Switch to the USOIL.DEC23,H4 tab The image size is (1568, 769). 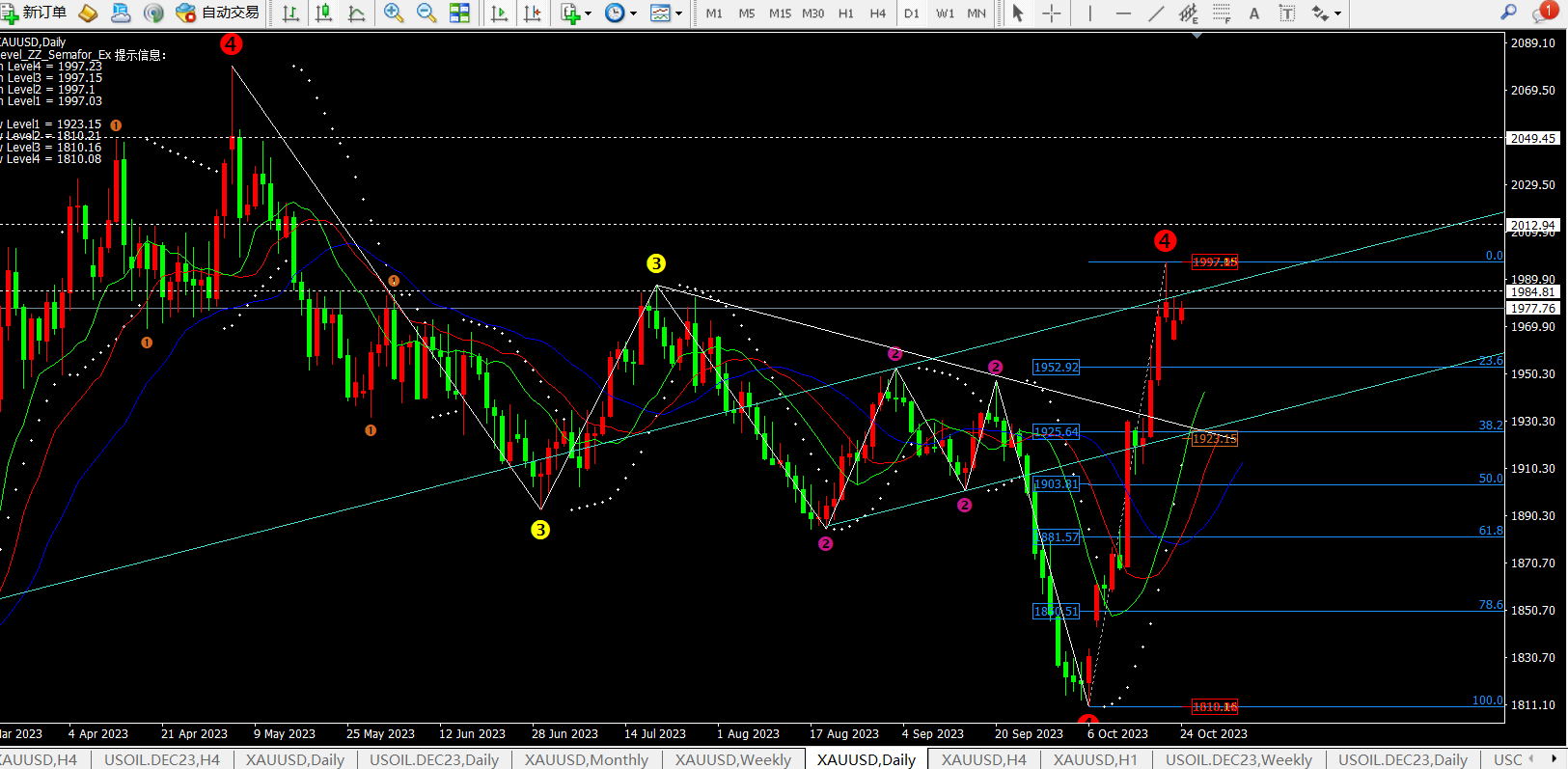162,759
